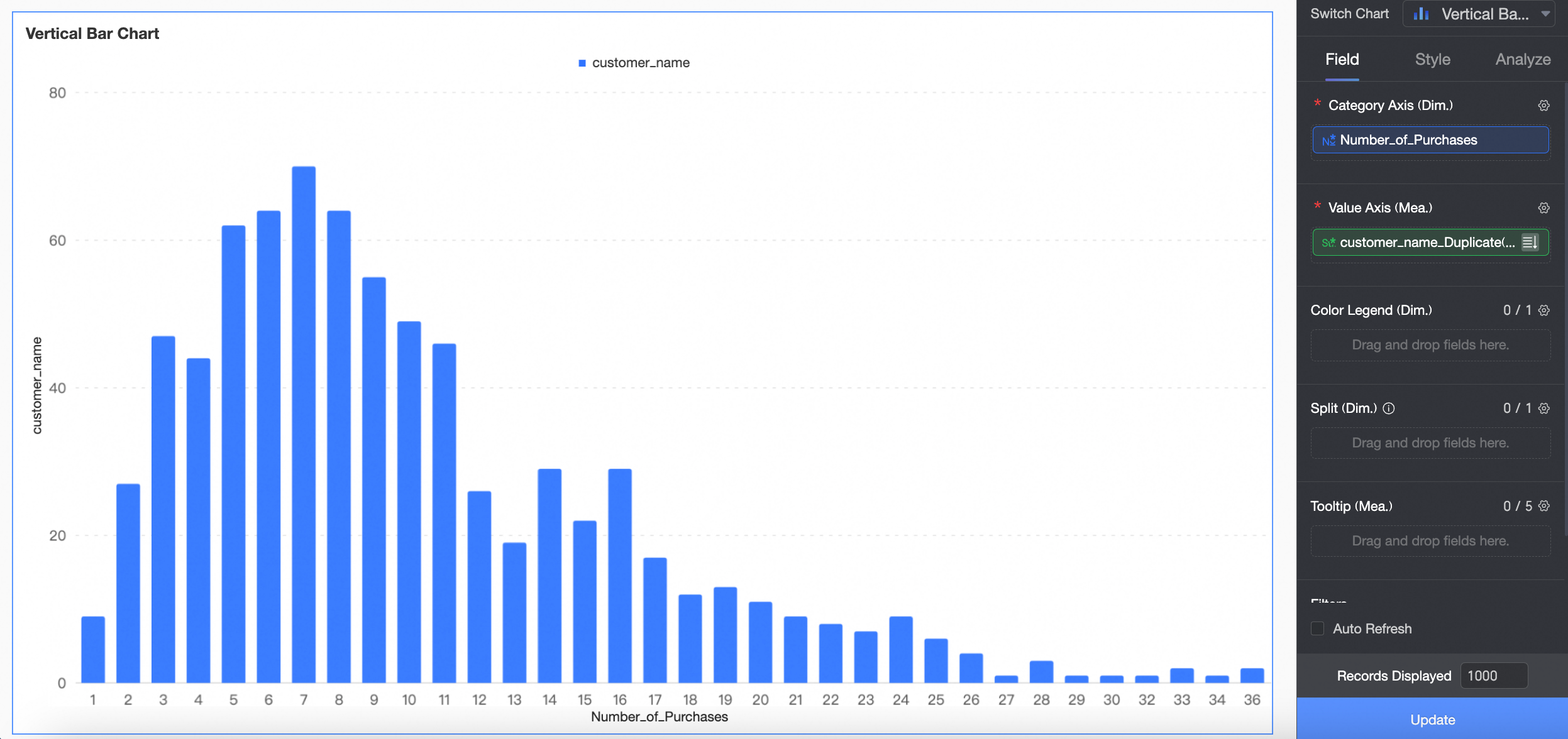
Task: Open Value Axis settings gear
Action: coord(1543,208)
